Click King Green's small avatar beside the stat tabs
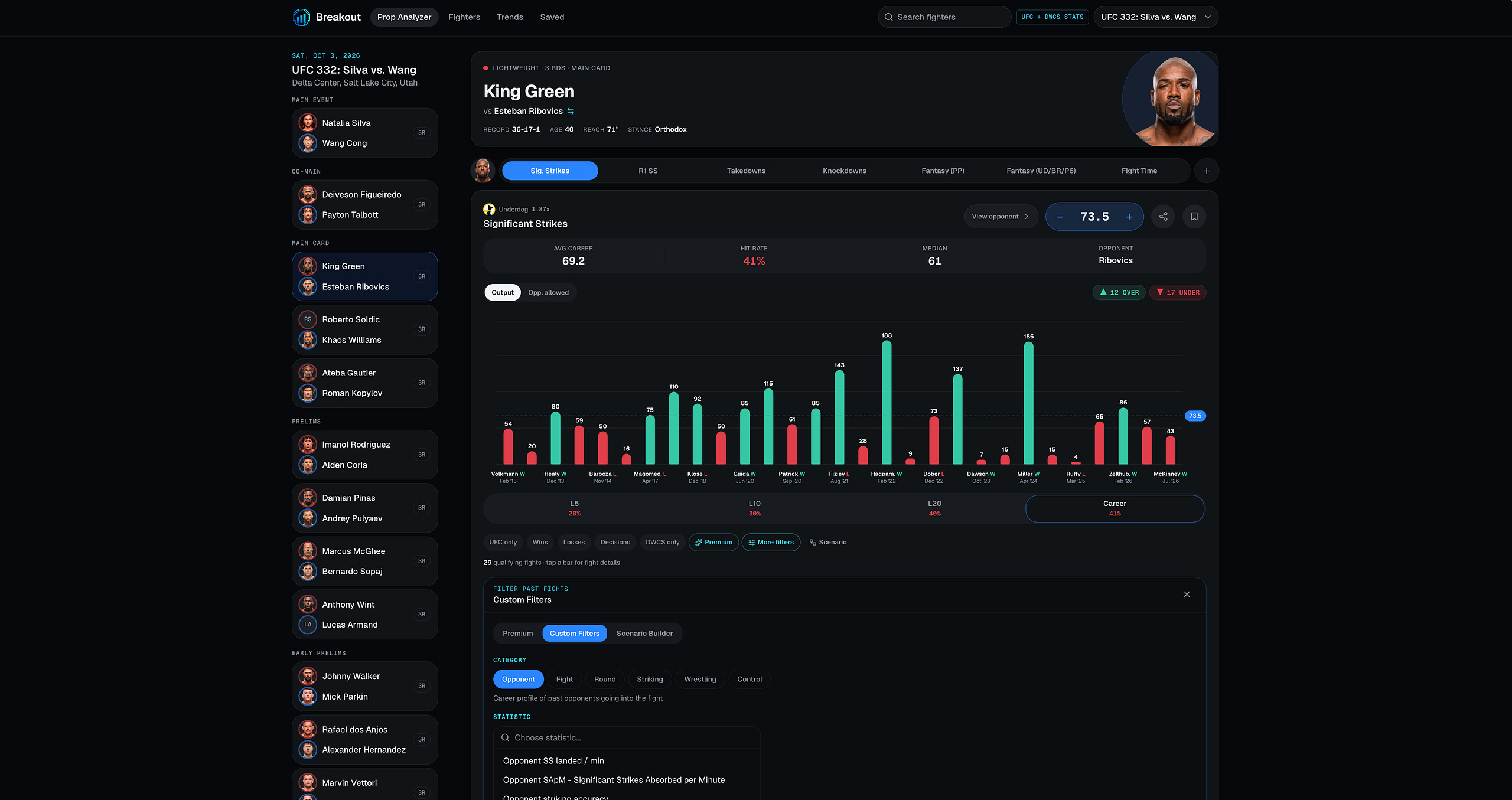The image size is (1512, 800). pyautogui.click(x=483, y=171)
